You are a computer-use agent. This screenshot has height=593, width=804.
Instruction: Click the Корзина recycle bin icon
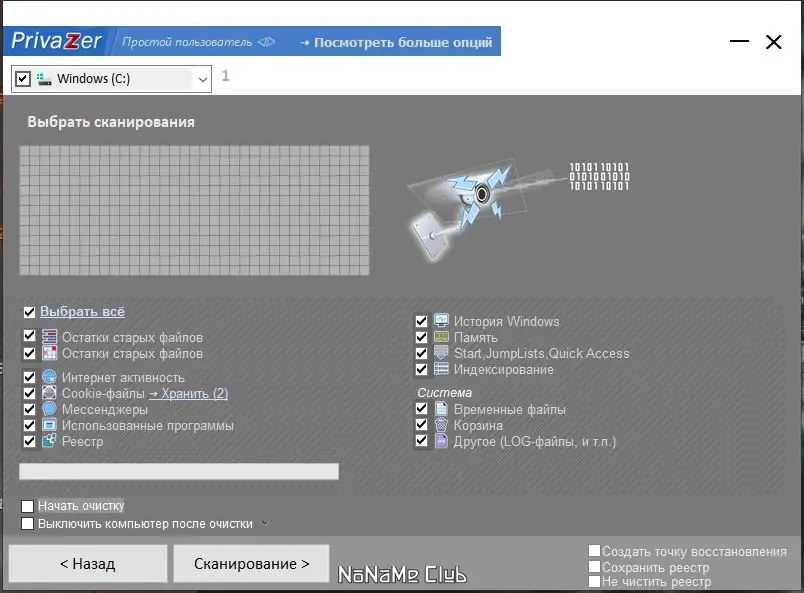(441, 425)
